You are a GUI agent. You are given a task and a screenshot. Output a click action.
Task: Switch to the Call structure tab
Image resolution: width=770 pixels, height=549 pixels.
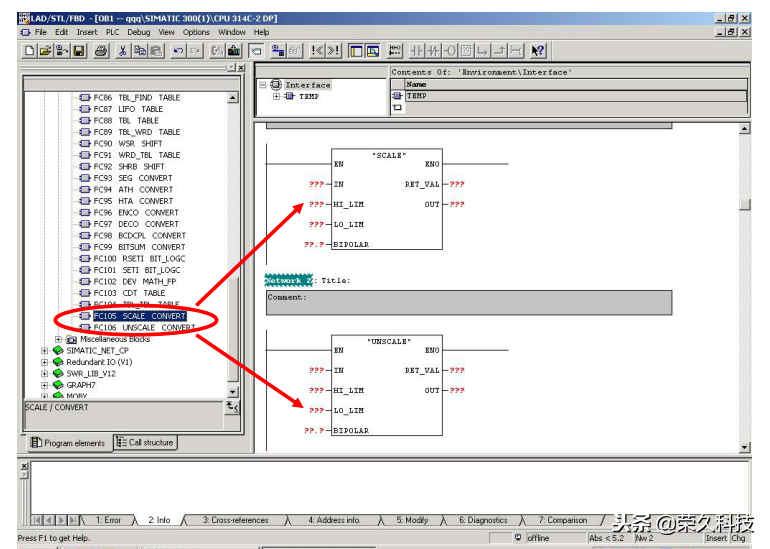click(145, 442)
